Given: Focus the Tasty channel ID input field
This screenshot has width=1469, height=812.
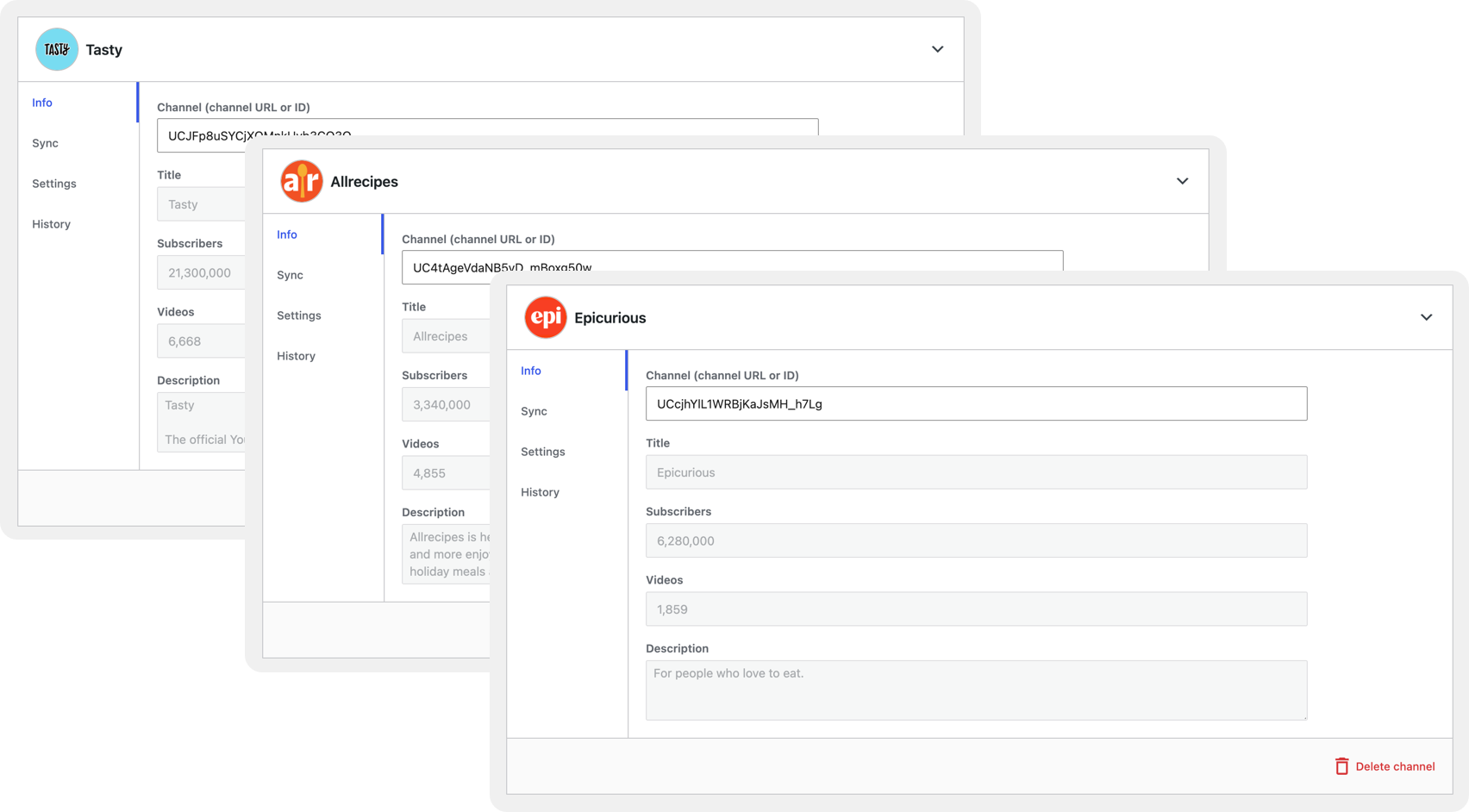Looking at the screenshot, I should (487, 128).
